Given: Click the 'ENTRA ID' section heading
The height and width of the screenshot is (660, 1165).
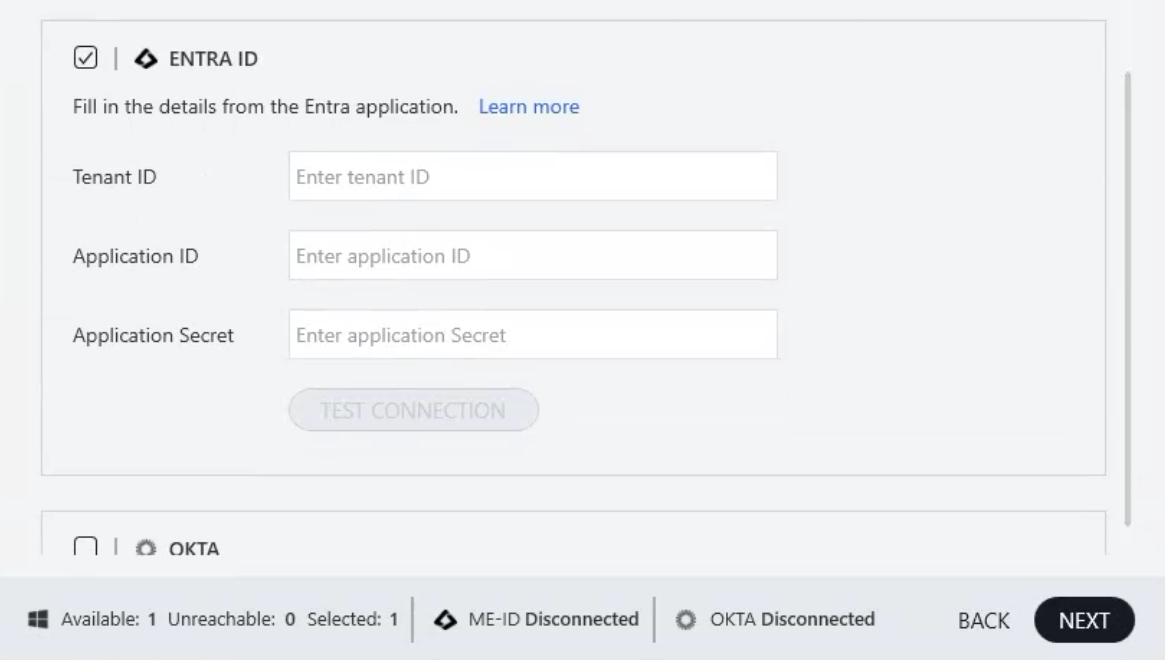Looking at the screenshot, I should click(213, 59).
